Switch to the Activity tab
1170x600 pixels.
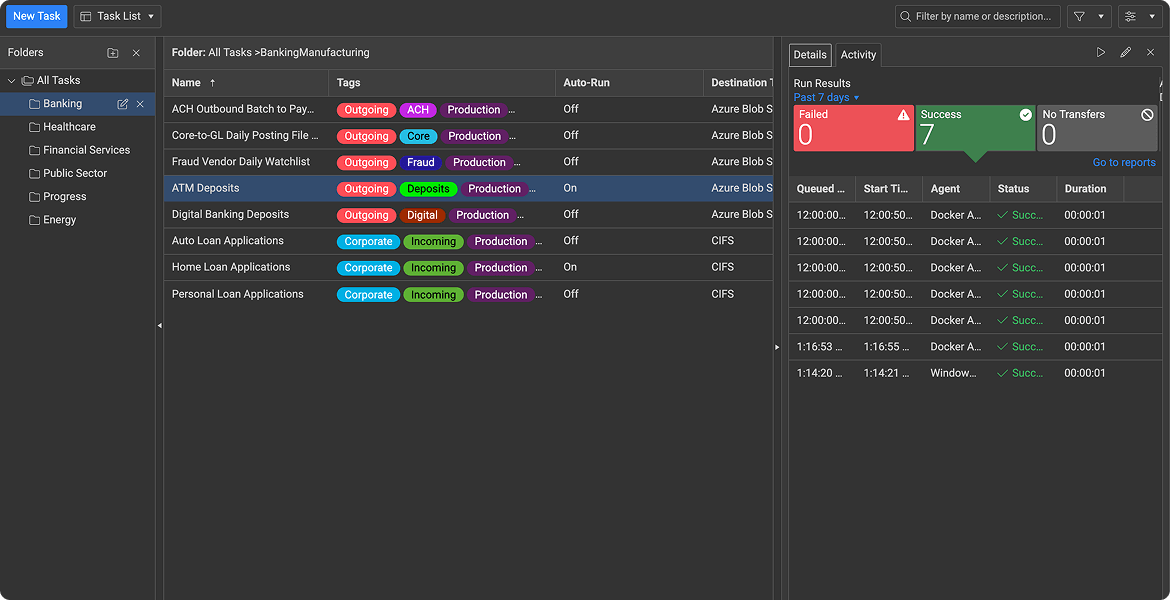click(857, 54)
